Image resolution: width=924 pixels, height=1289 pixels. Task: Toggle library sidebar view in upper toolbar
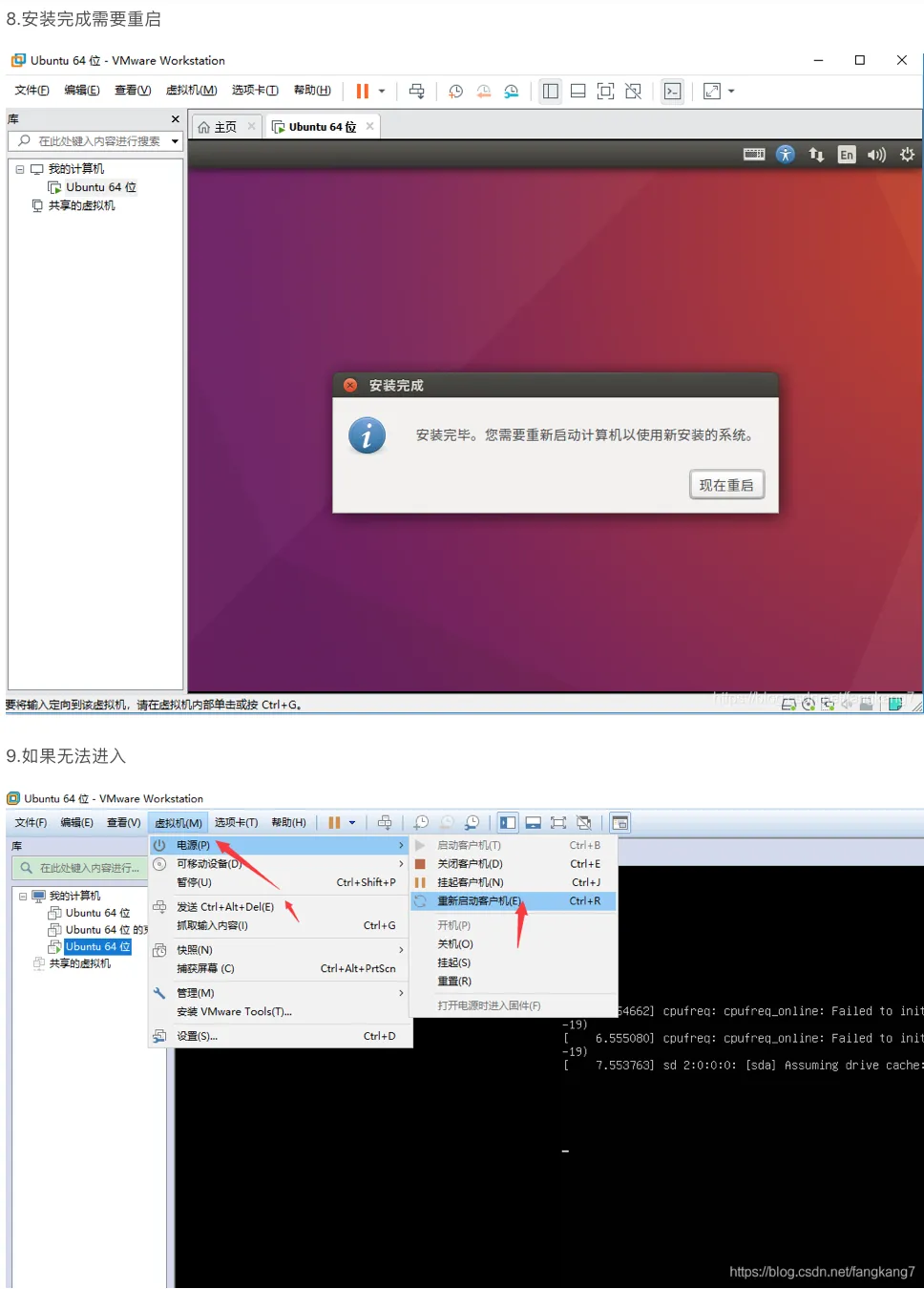click(x=551, y=91)
